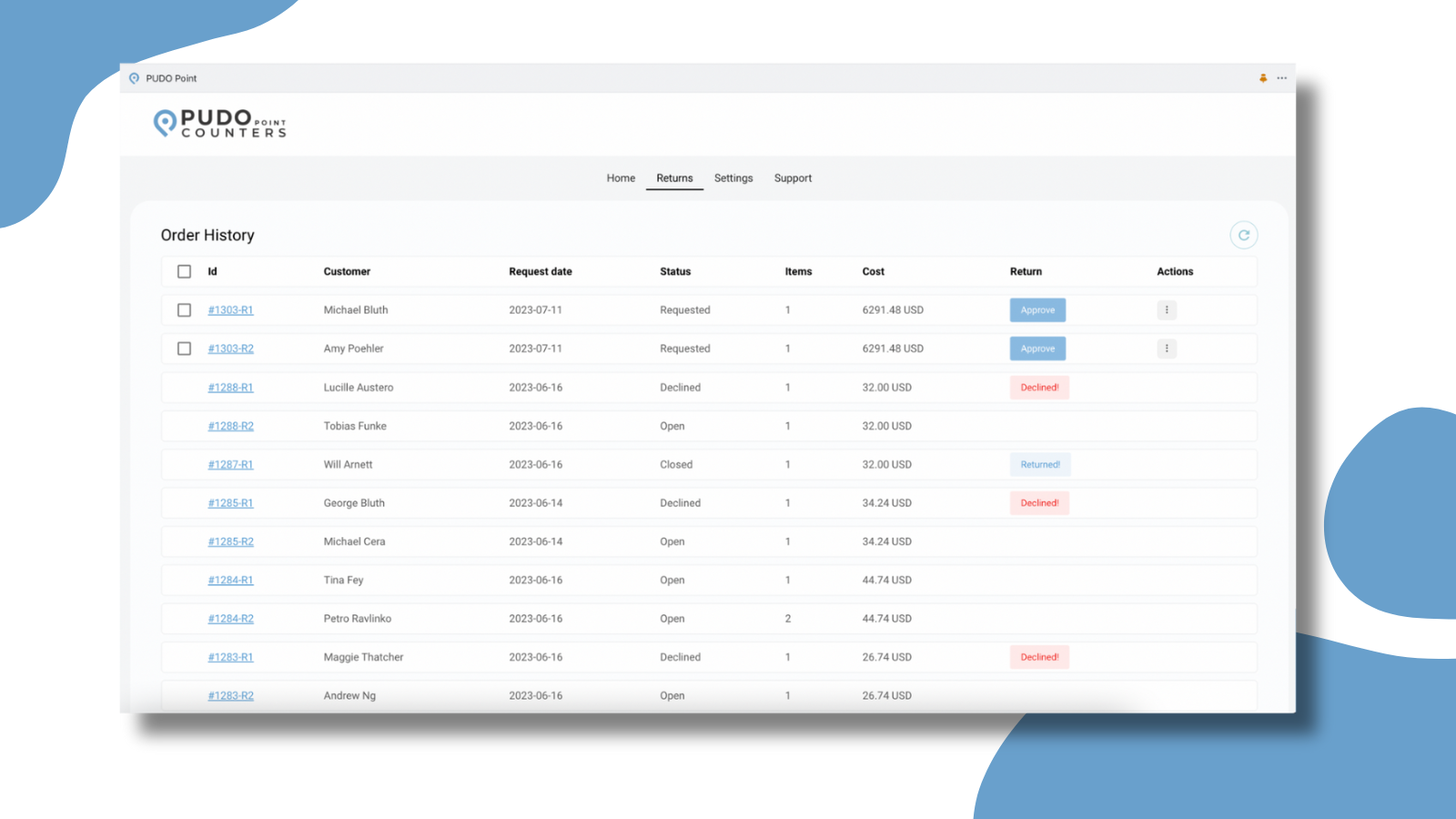Click the Customer column header
1456x819 pixels.
coord(347,271)
